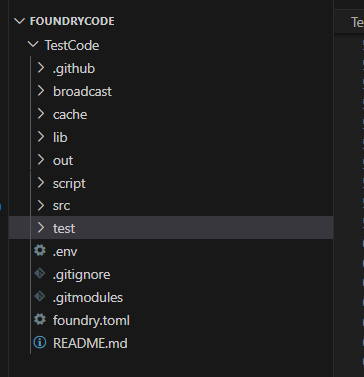This screenshot has height=377, width=364.
Task: Expand the src folder chevron
Action: 41,205
